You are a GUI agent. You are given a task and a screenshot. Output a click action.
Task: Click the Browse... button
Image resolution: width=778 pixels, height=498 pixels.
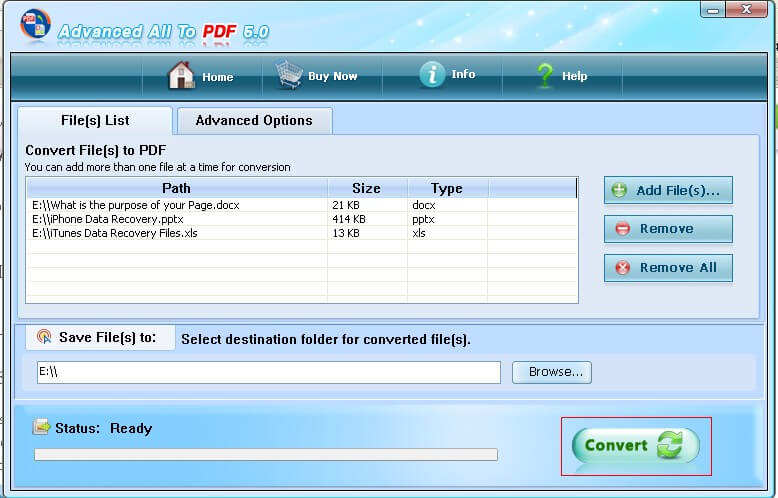(x=552, y=372)
